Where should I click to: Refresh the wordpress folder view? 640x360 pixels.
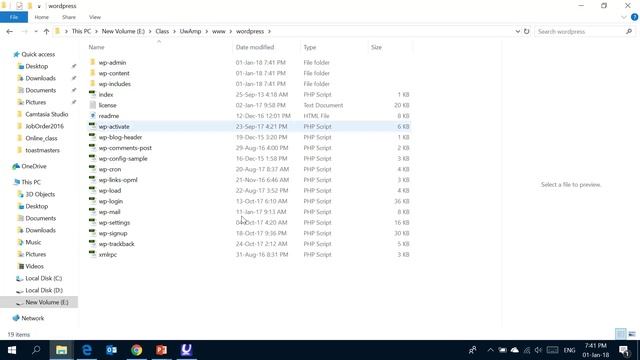(x=527, y=31)
